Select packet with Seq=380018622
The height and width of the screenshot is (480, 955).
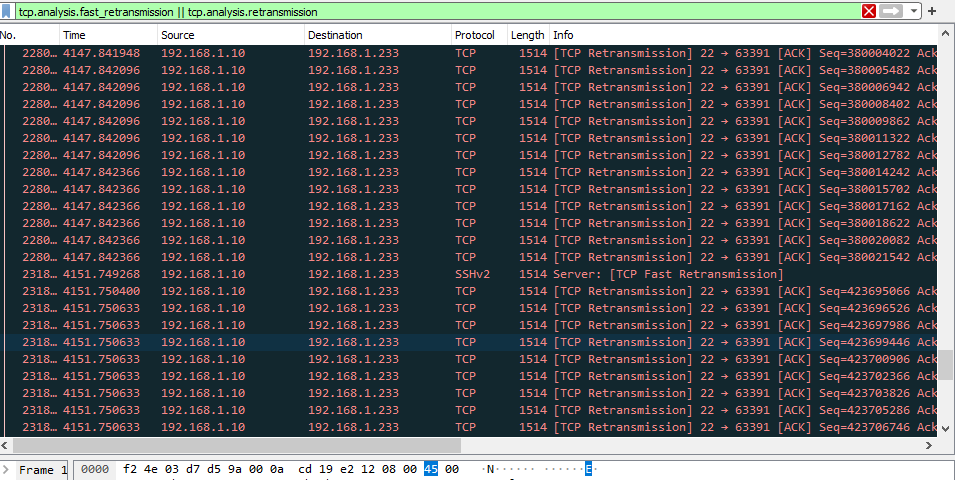[469, 224]
